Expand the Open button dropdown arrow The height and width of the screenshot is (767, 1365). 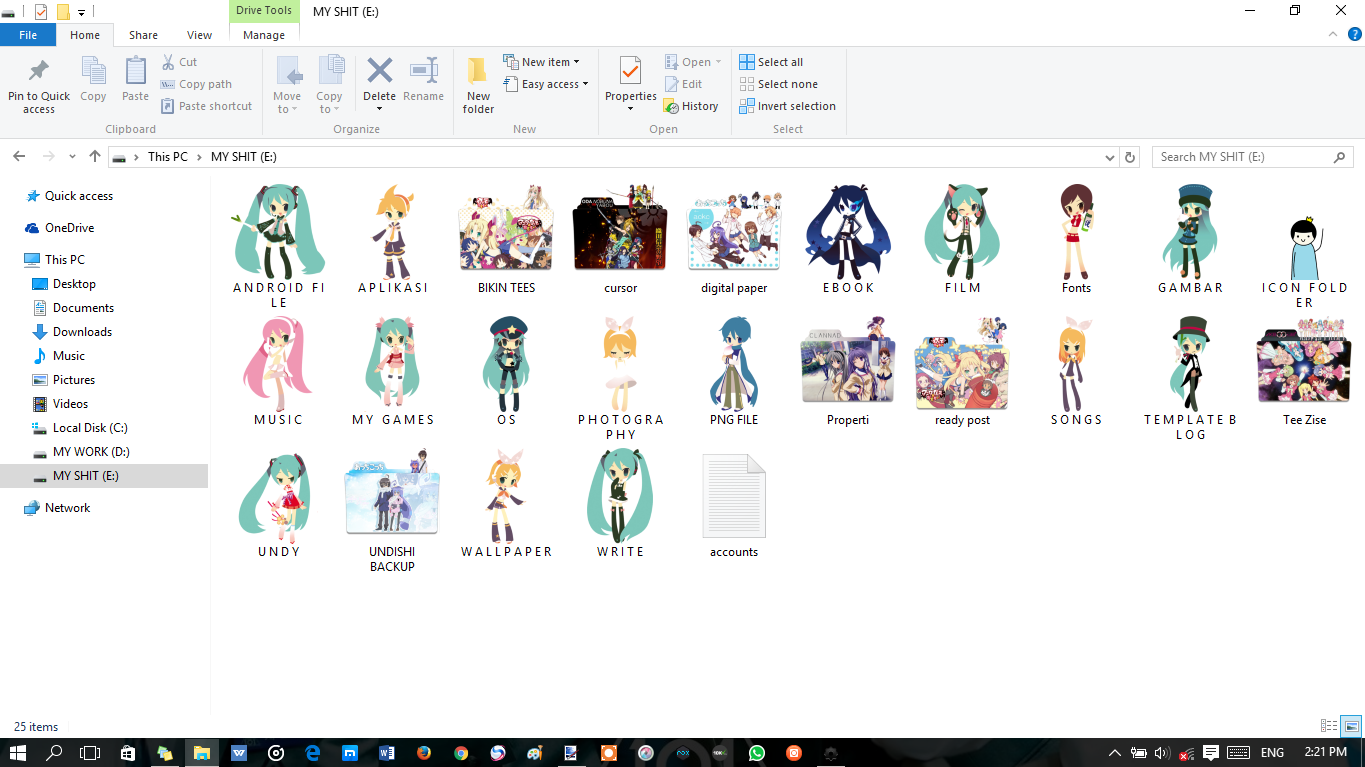[x=718, y=62]
